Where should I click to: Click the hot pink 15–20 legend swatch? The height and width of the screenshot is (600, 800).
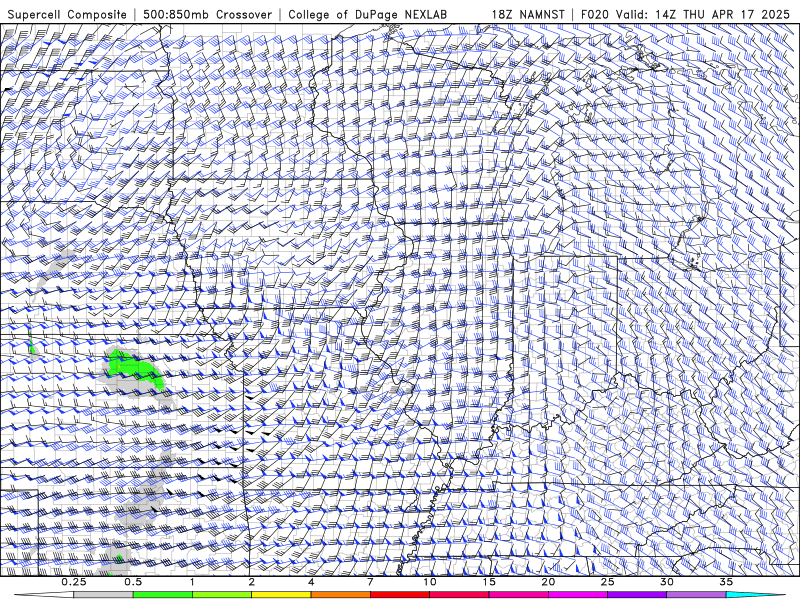[518, 595]
